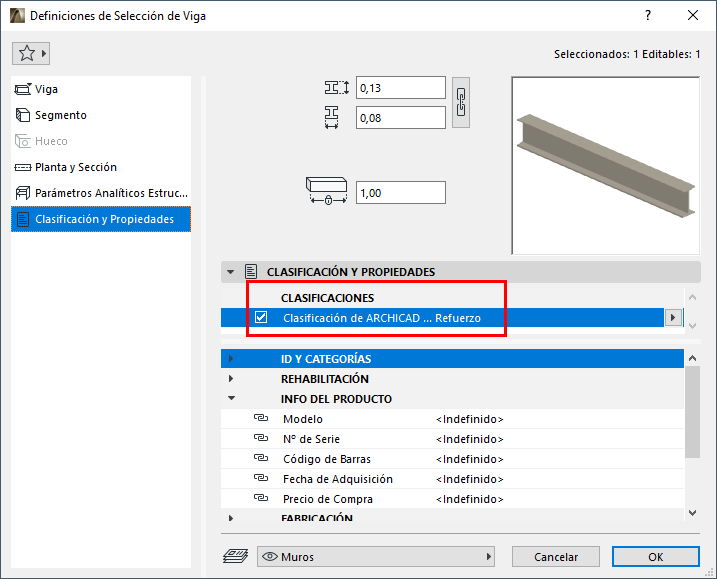Click the link icon beside Modelo
The image size is (717, 579).
(x=262, y=419)
